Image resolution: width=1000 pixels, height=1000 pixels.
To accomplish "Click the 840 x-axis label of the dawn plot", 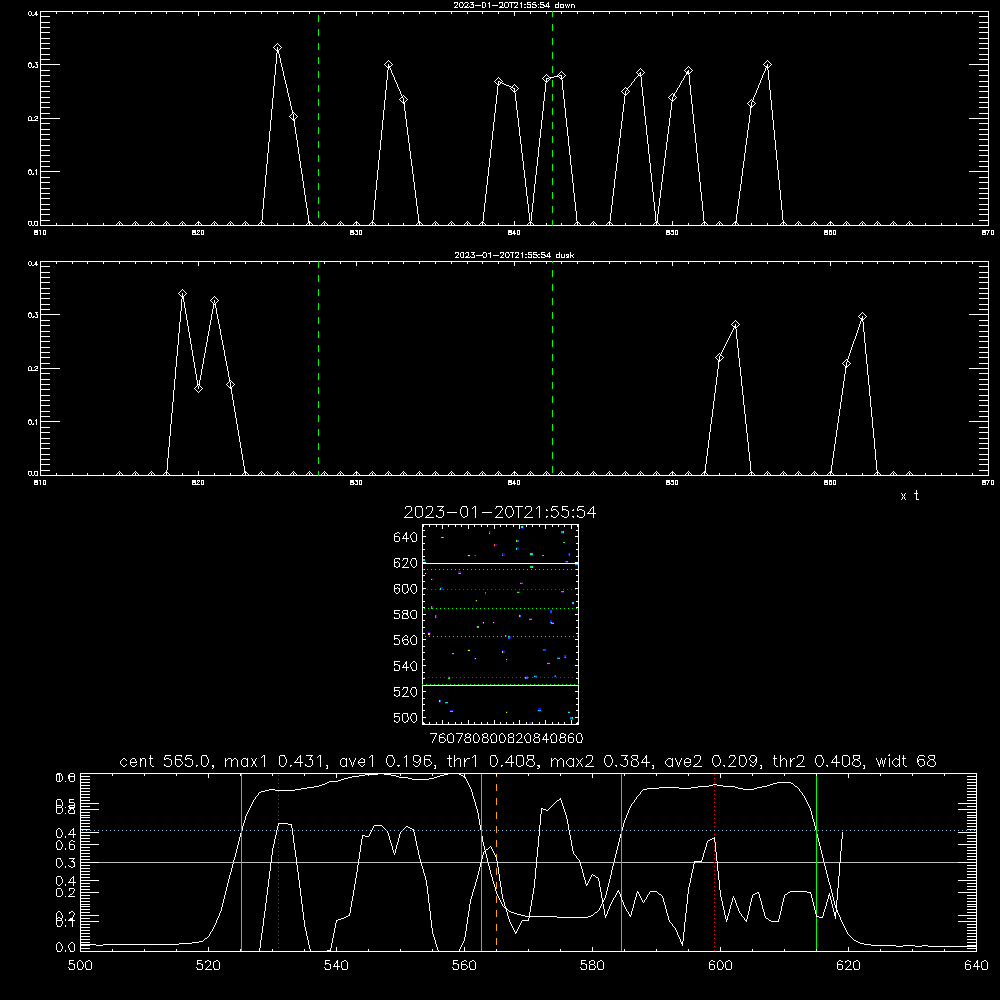I will [x=514, y=233].
